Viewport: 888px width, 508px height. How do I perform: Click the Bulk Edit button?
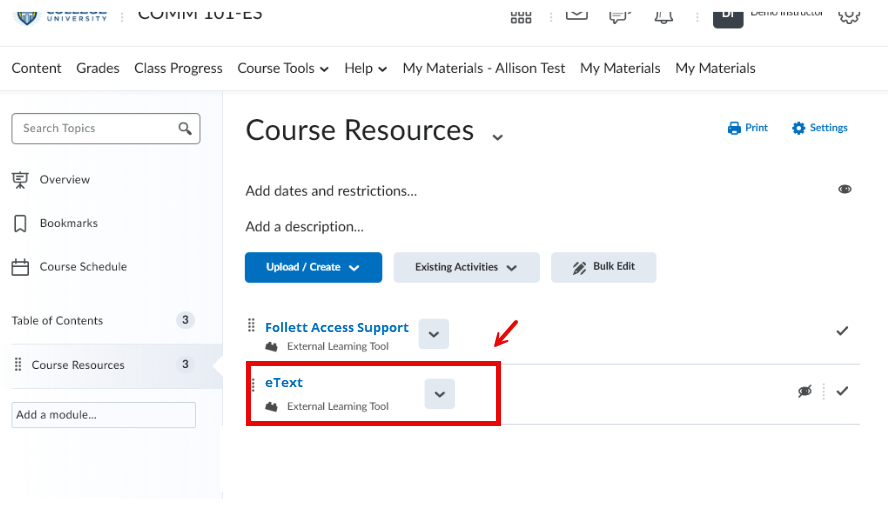point(603,267)
